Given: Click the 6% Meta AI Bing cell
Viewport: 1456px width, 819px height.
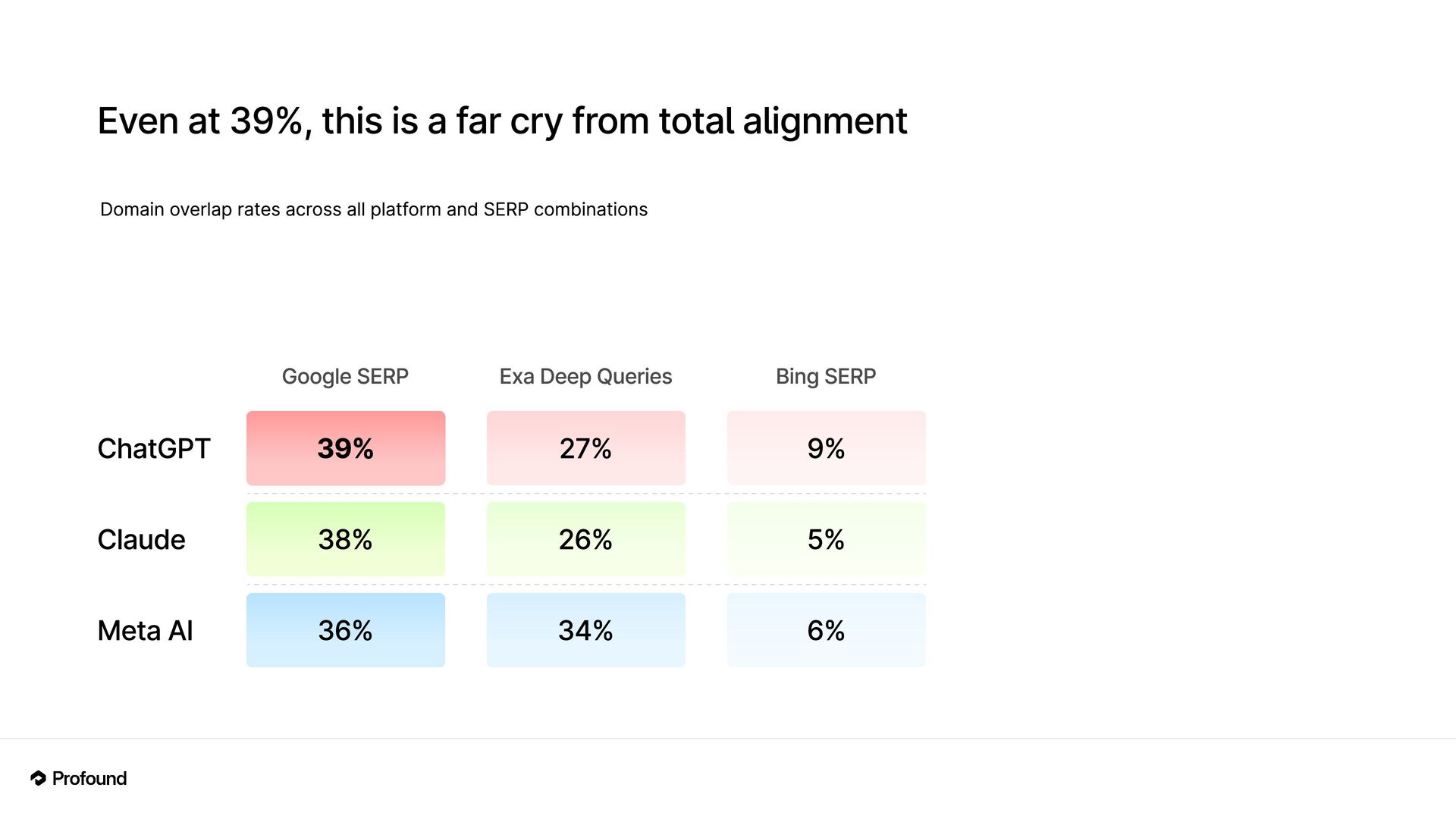Looking at the screenshot, I should [x=827, y=630].
